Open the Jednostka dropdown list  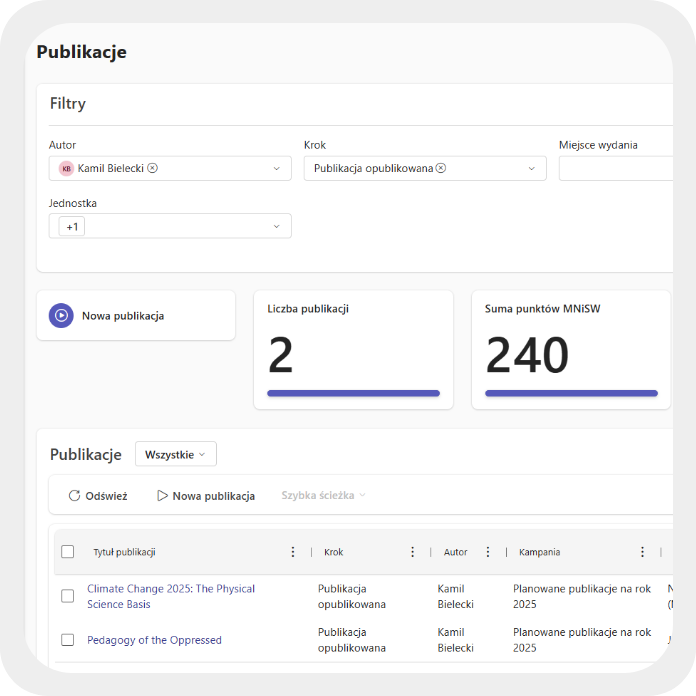276,227
